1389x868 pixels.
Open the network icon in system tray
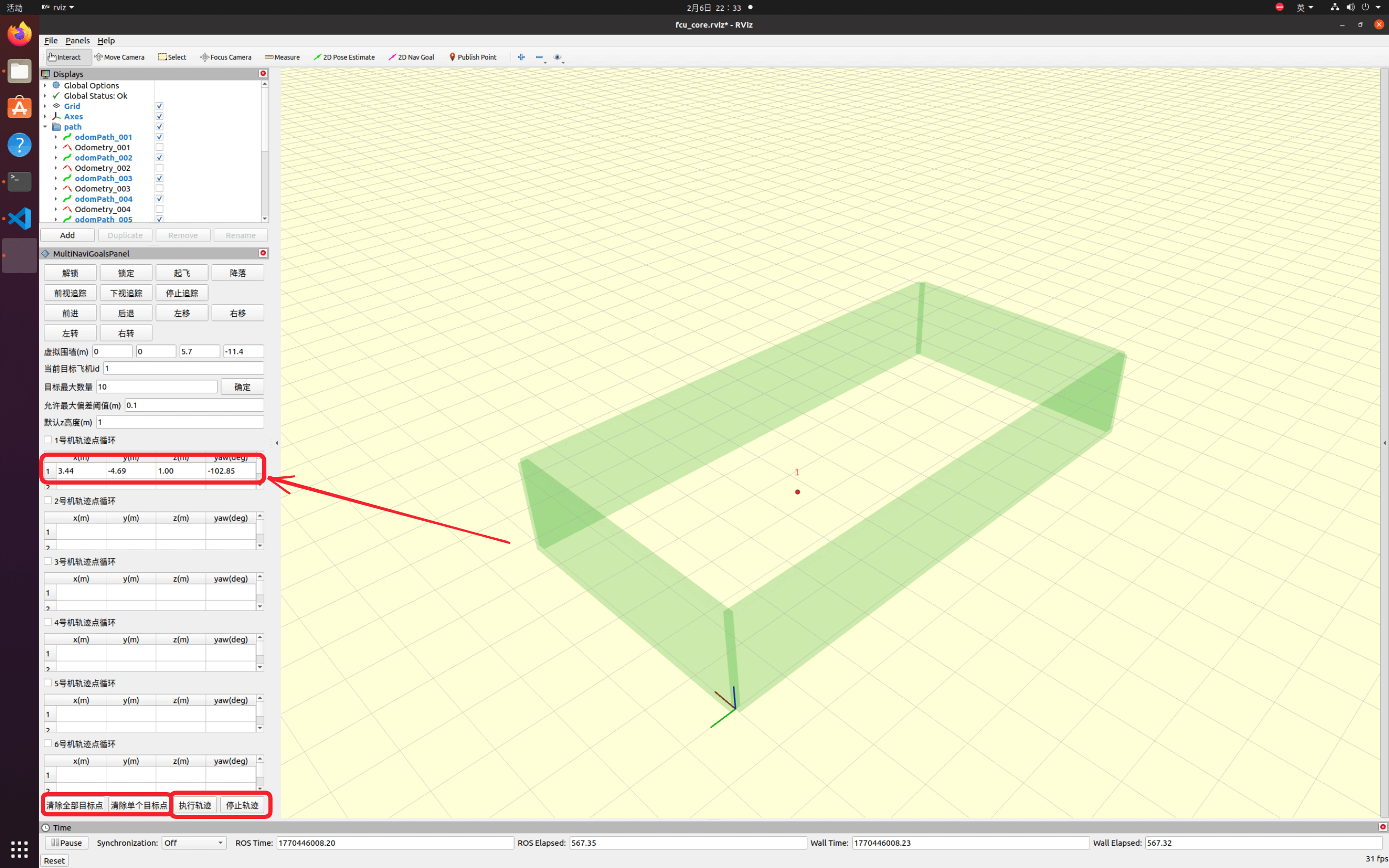click(1334, 7)
